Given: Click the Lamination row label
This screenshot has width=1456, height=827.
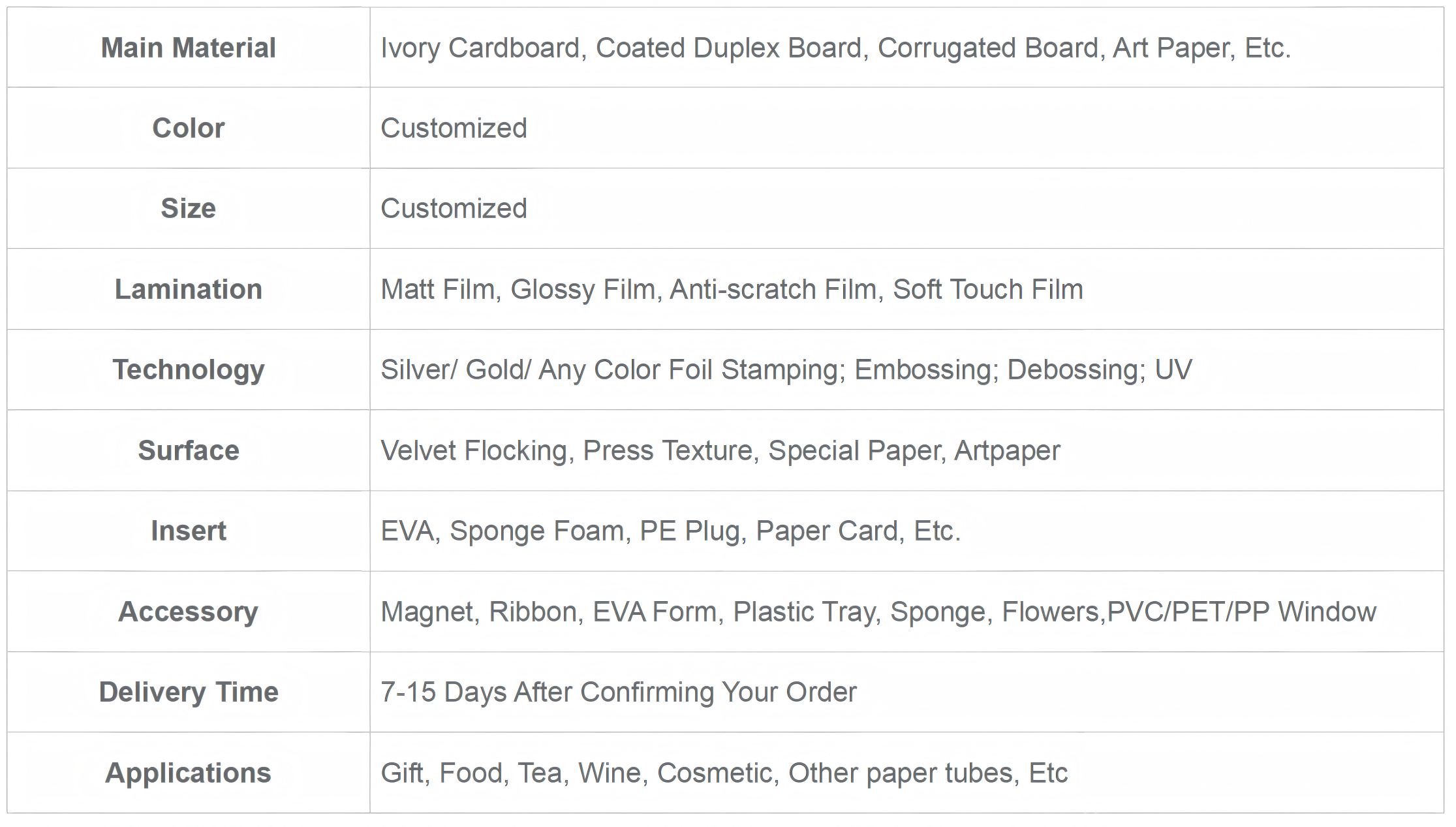Looking at the screenshot, I should [x=188, y=289].
